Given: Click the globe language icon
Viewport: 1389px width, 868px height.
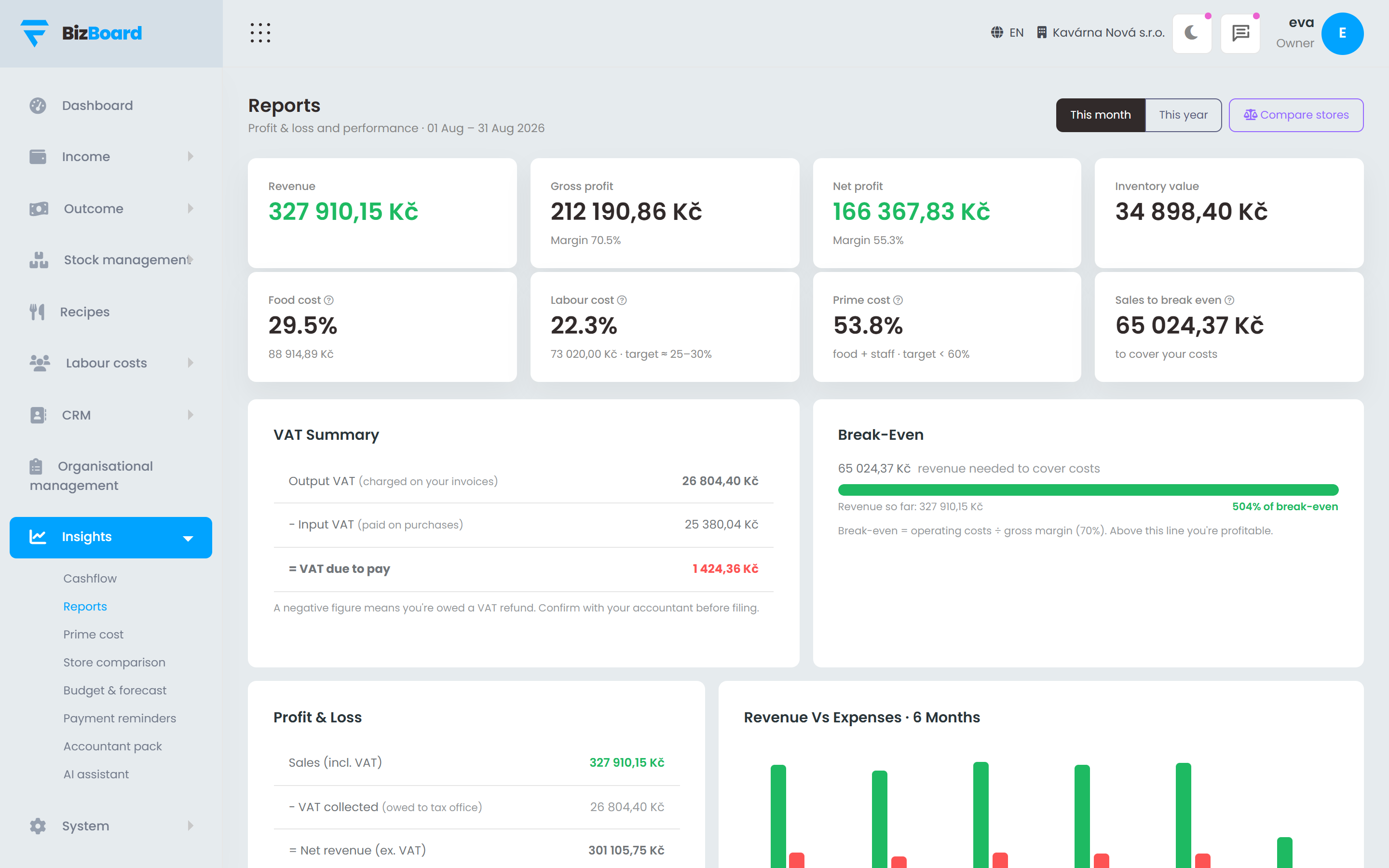Looking at the screenshot, I should pos(997,33).
